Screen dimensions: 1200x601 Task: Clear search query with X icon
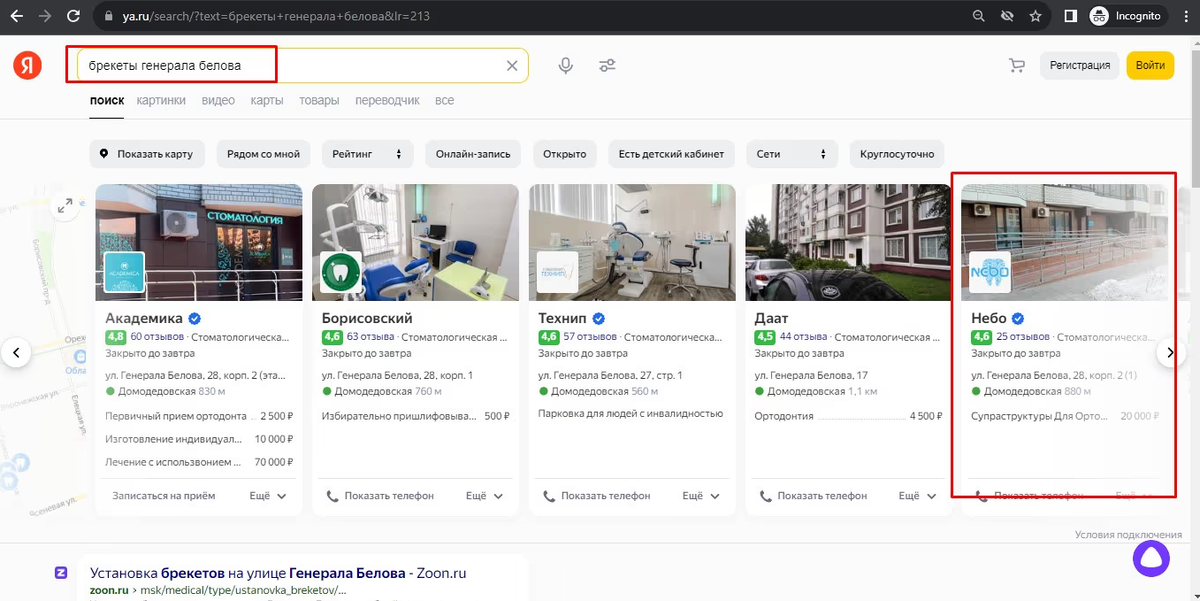coord(512,66)
